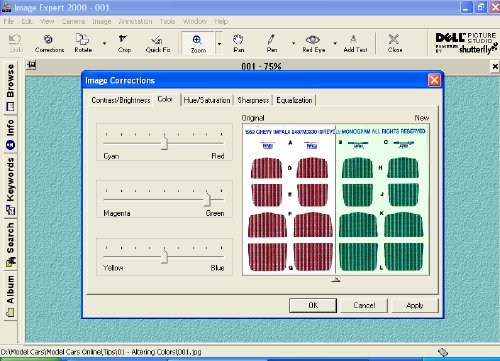500x361 pixels.
Task: Switch to the Equalization tab
Action: [294, 100]
